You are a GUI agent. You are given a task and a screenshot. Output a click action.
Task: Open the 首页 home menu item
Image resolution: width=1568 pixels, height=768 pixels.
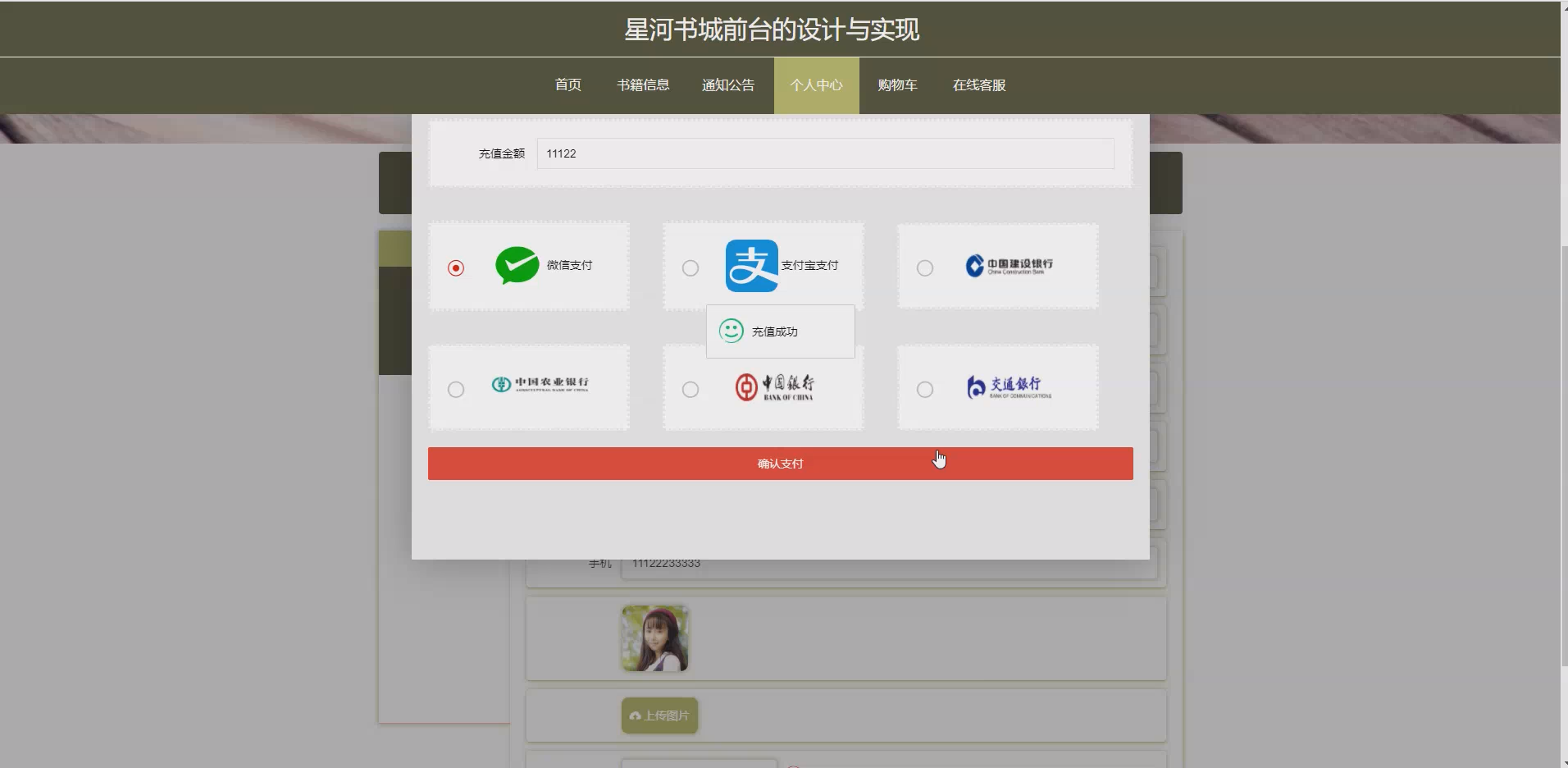568,85
